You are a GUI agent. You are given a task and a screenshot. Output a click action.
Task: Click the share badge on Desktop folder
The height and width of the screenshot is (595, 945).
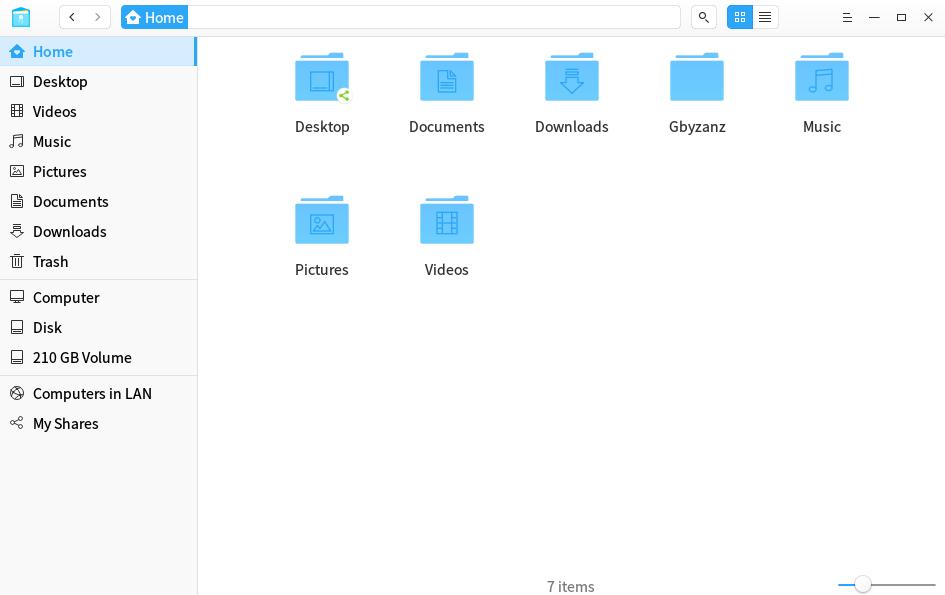click(344, 95)
